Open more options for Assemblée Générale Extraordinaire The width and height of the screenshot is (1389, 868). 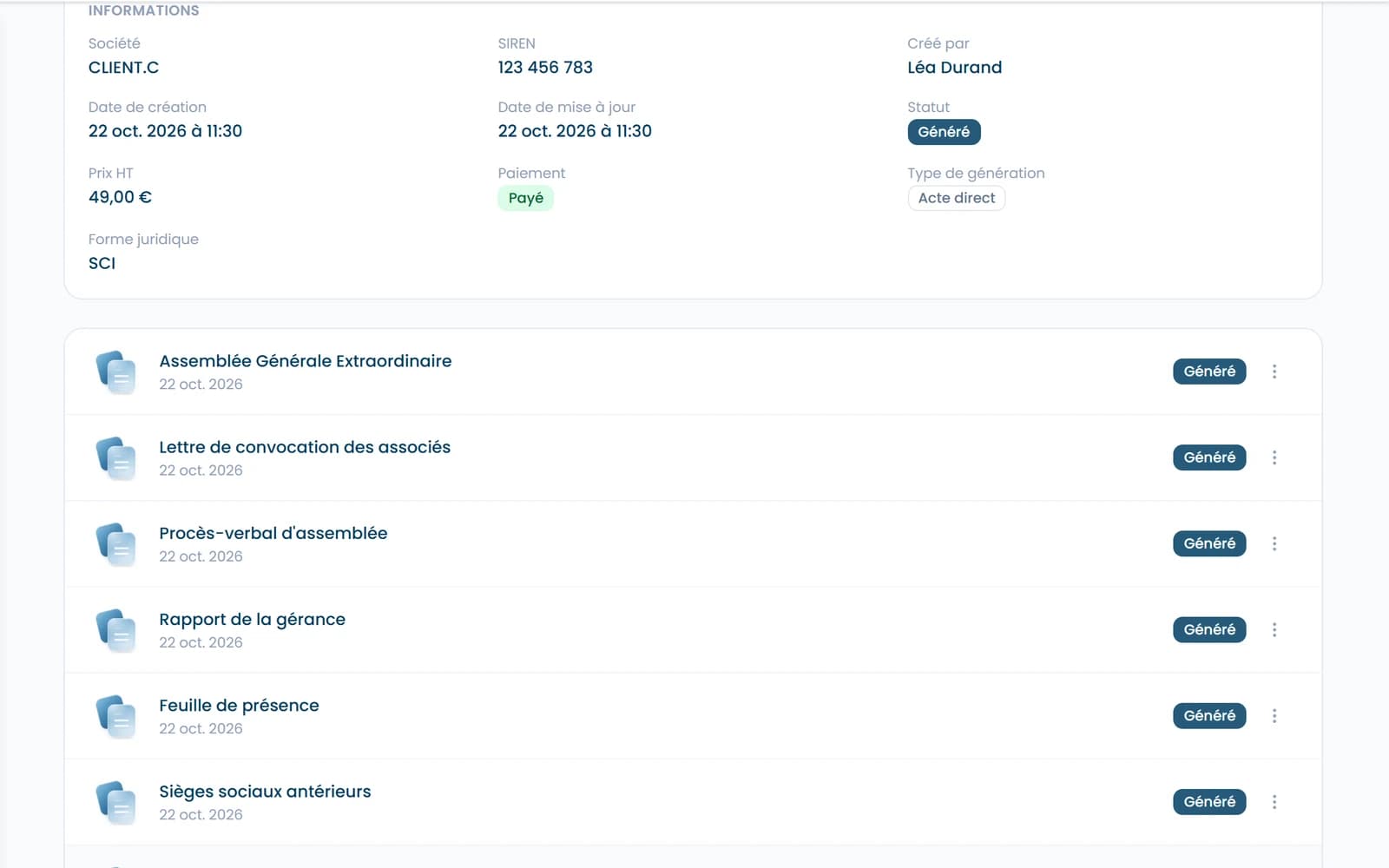pyautogui.click(x=1274, y=372)
